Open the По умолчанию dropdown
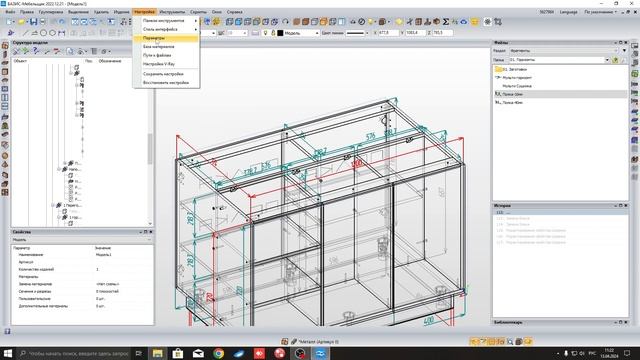640x360 pixels. point(600,12)
